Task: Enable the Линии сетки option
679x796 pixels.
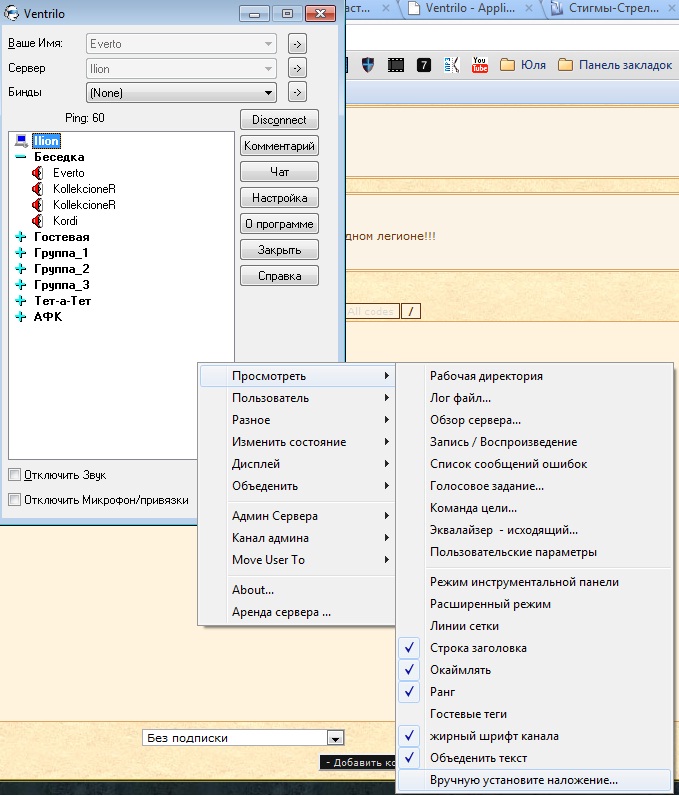Action: (535, 626)
